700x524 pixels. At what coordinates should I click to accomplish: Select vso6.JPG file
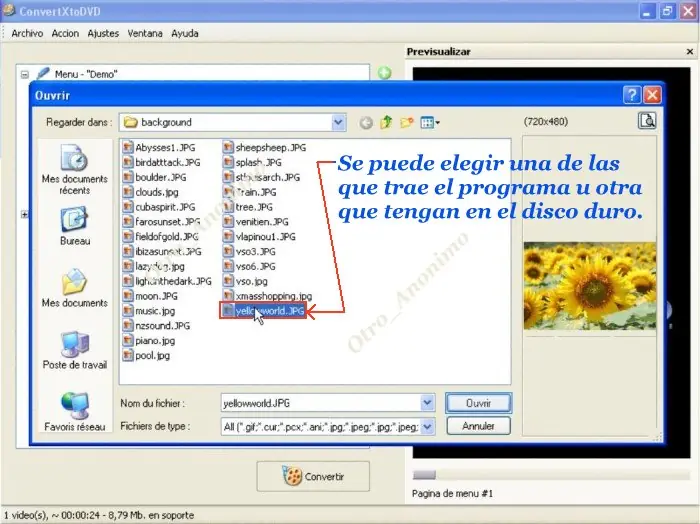tap(250, 266)
